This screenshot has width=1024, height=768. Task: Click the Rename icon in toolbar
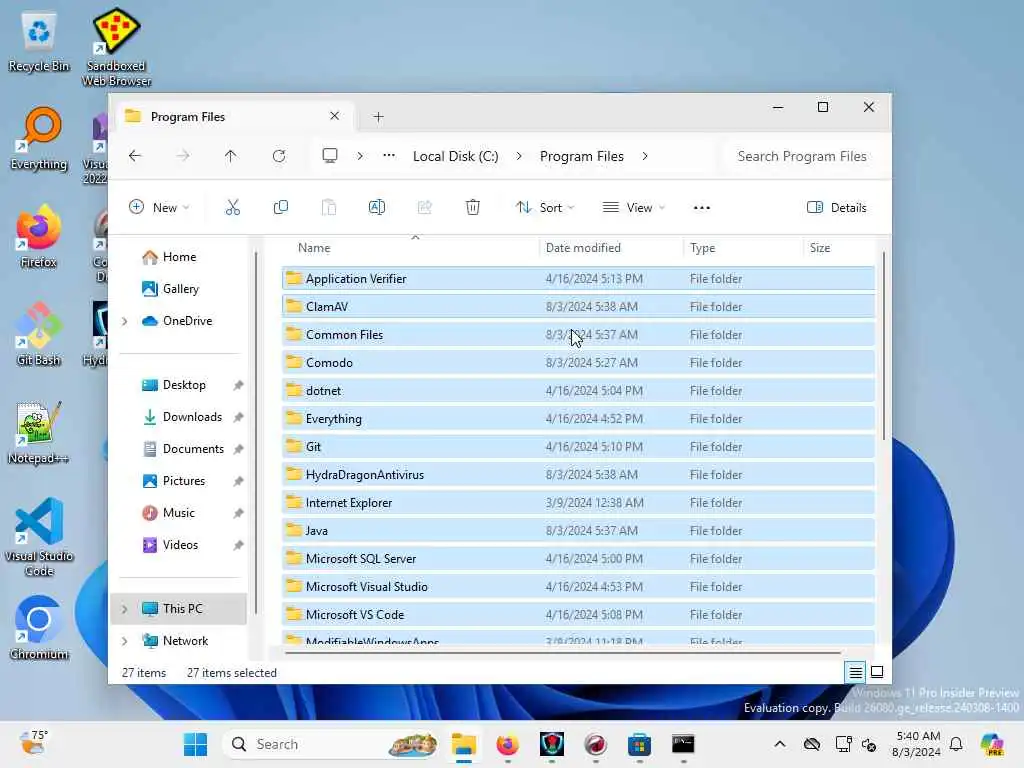377,208
